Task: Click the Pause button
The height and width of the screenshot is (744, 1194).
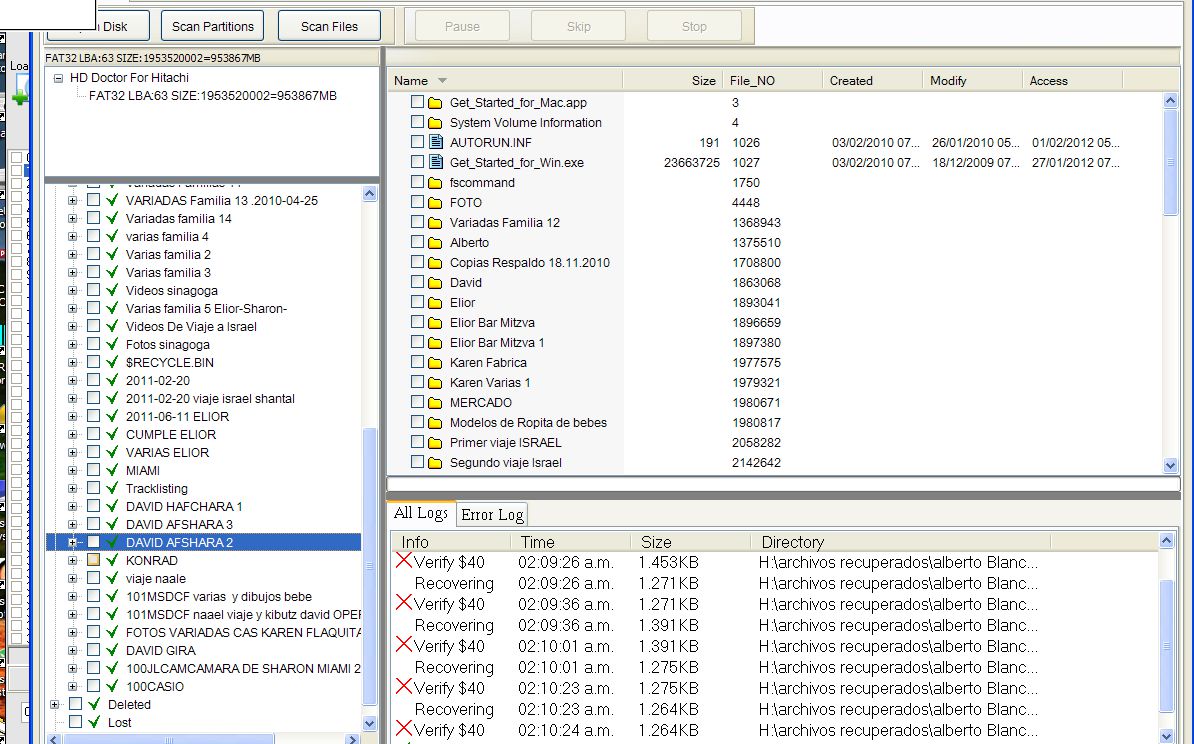Action: point(462,26)
